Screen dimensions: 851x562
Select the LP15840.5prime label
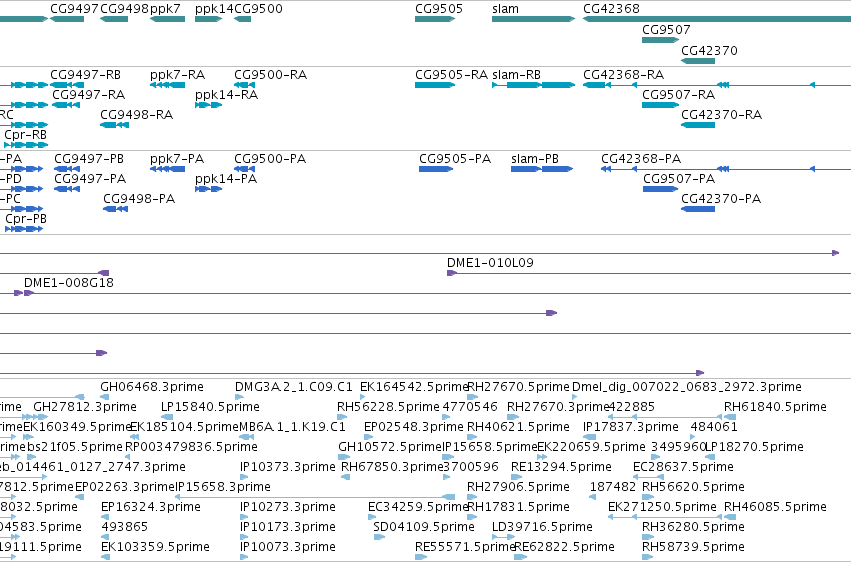[x=211, y=407]
